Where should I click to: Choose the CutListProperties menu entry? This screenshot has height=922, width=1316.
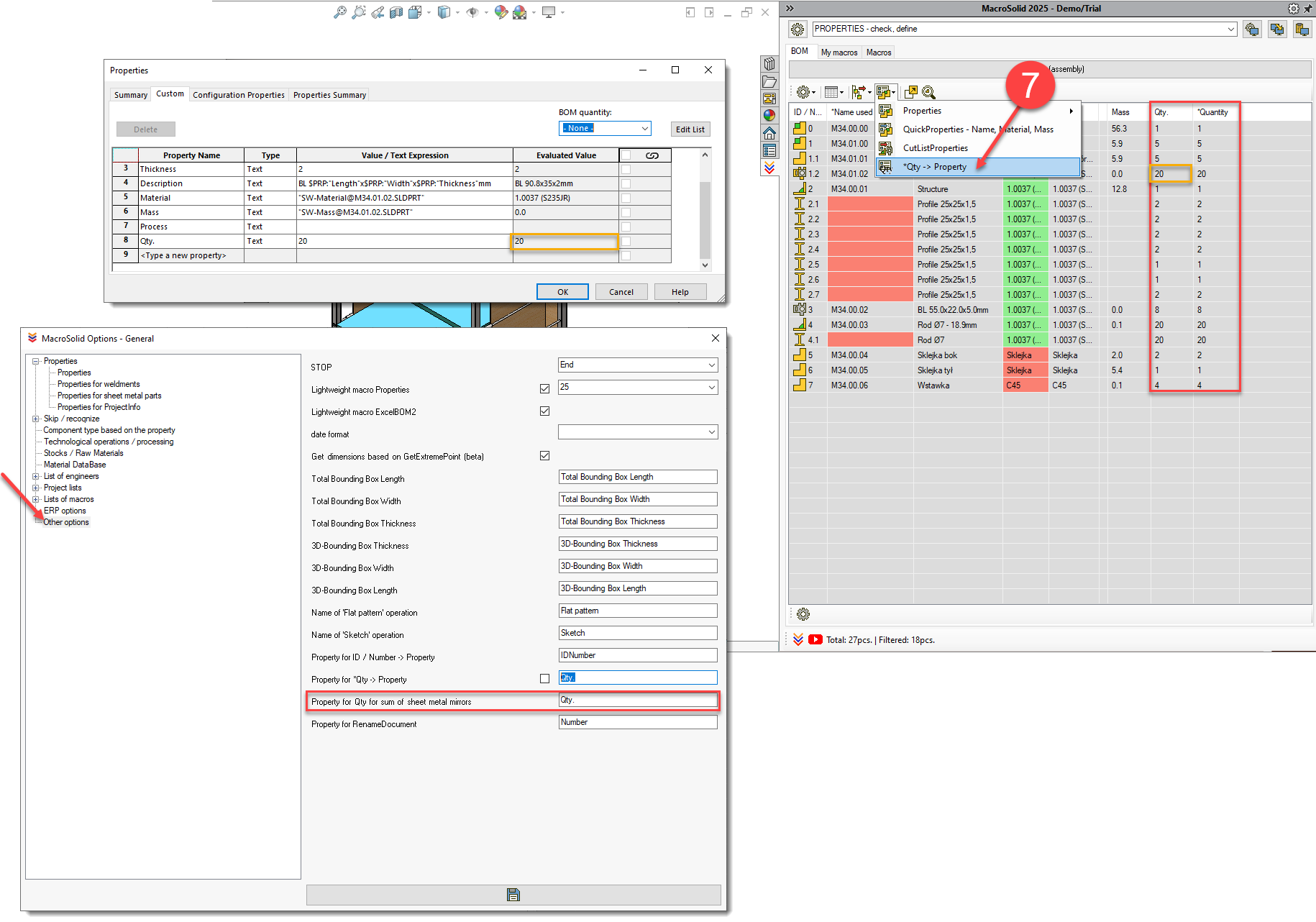click(978, 148)
